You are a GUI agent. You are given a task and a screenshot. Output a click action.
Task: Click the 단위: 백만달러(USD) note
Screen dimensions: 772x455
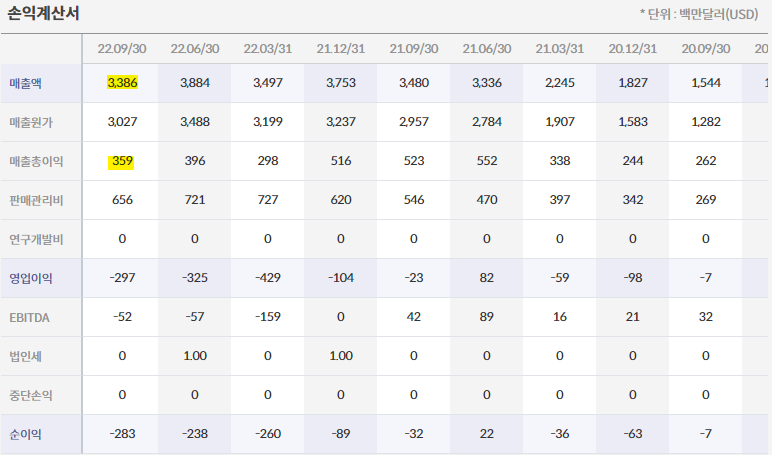pyautogui.click(x=699, y=14)
